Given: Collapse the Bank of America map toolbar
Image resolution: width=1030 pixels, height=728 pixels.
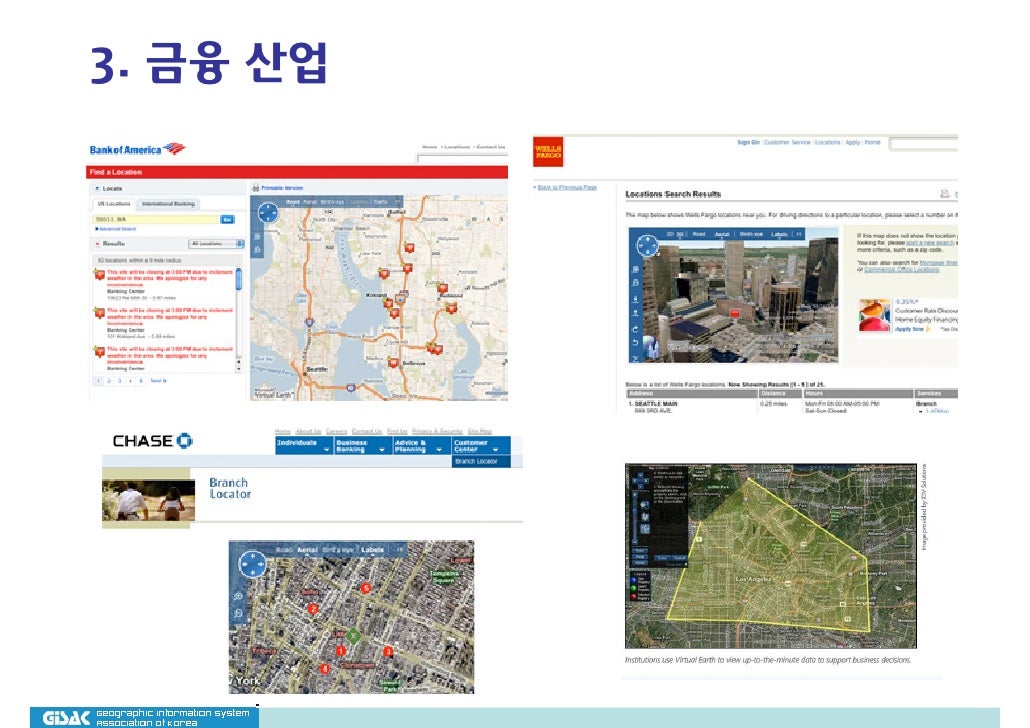Looking at the screenshot, I should pos(397,202).
